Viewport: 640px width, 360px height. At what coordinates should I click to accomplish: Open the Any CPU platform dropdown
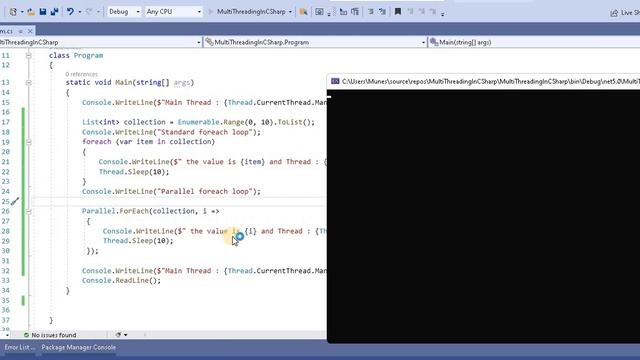coord(173,12)
